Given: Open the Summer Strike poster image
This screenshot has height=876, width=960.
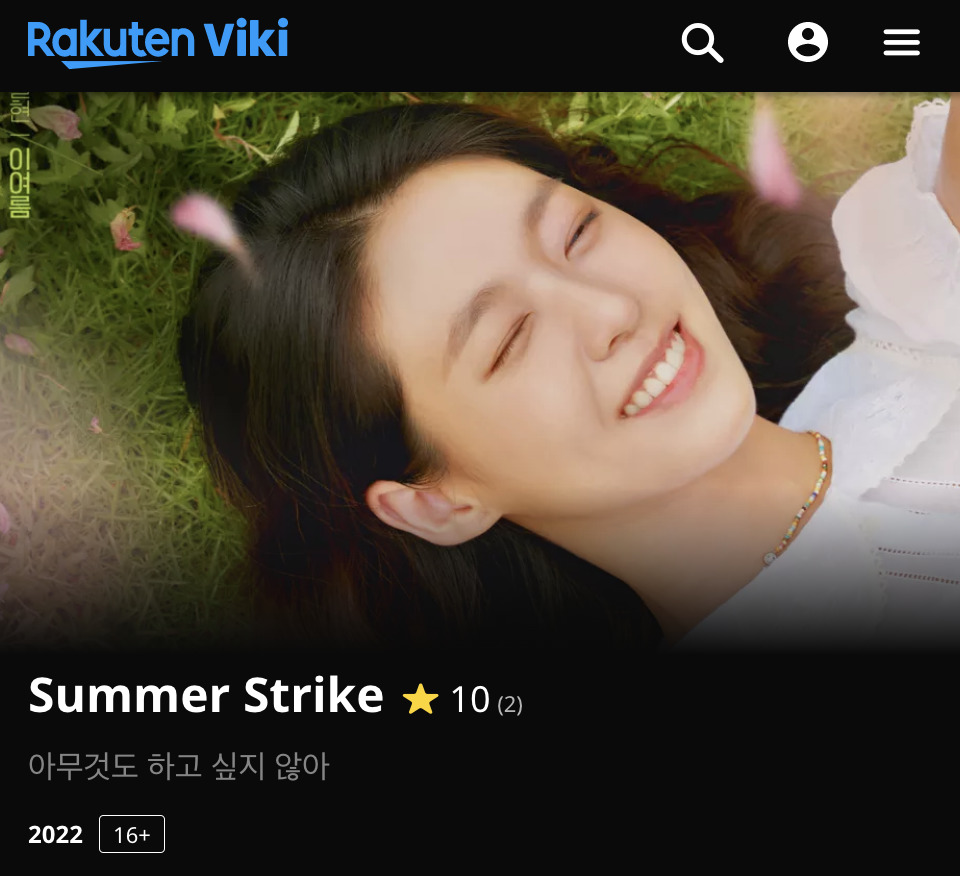Looking at the screenshot, I should 480,370.
